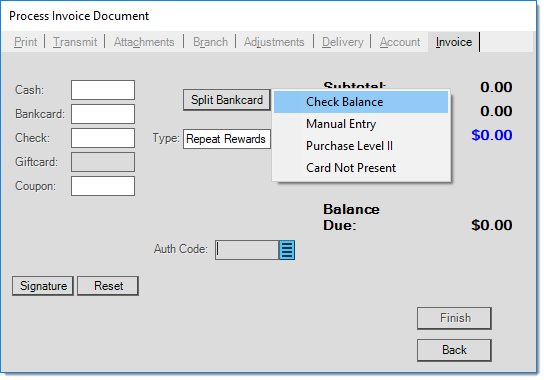The width and height of the screenshot is (544, 380).
Task: Click the blue $0.00 total value
Action: pyautogui.click(x=492, y=135)
